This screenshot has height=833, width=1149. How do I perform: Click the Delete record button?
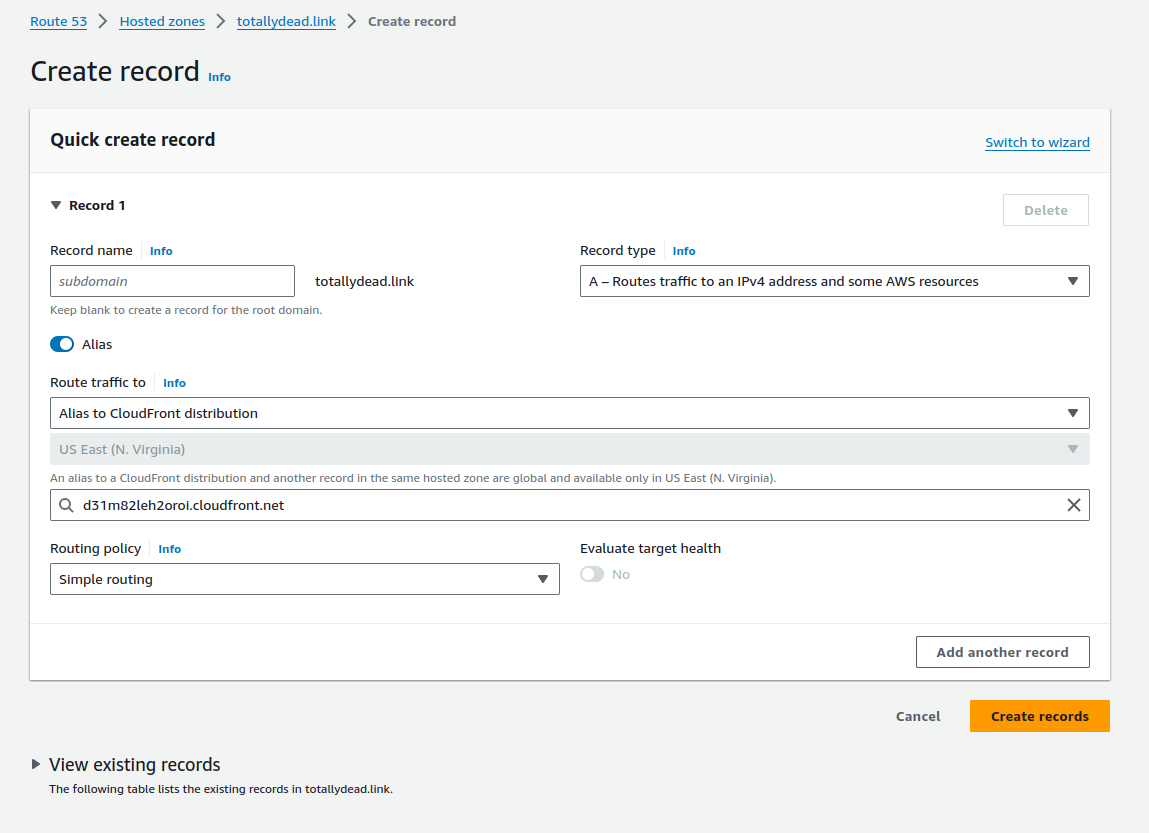click(x=1045, y=210)
